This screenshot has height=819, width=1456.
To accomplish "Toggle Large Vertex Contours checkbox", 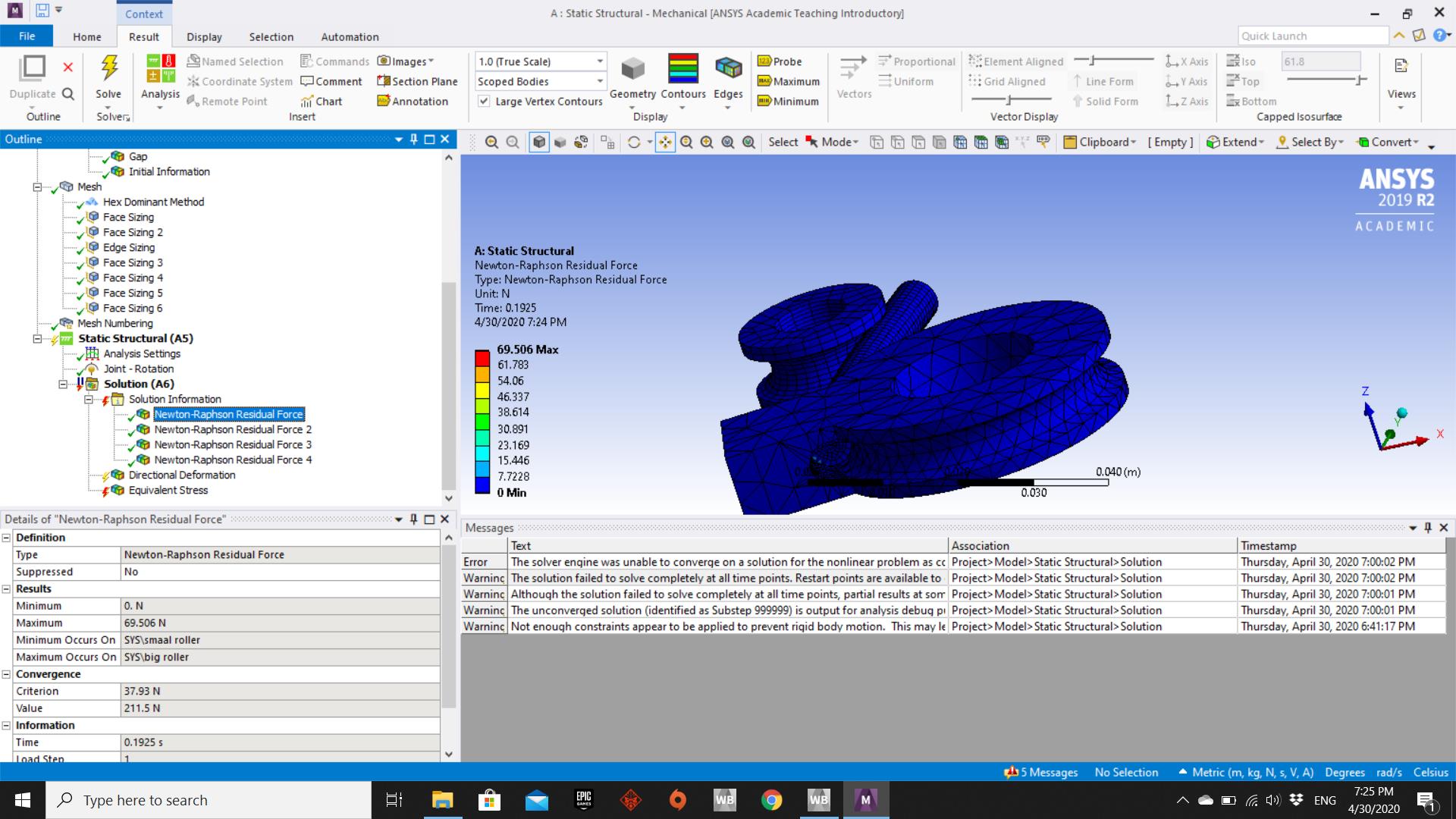I will (483, 101).
